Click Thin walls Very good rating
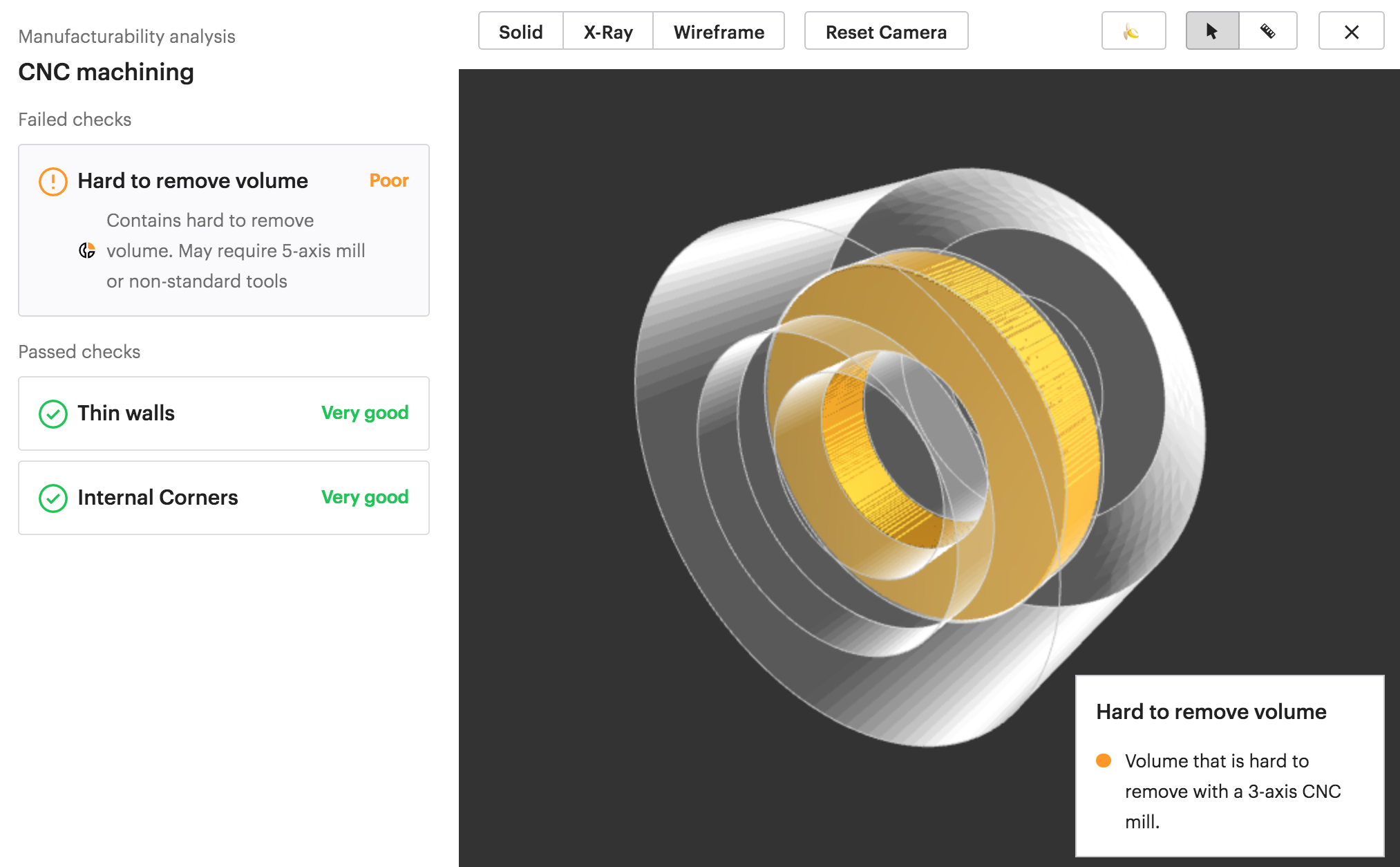Screen dimensions: 1400x867 pyautogui.click(x=365, y=413)
